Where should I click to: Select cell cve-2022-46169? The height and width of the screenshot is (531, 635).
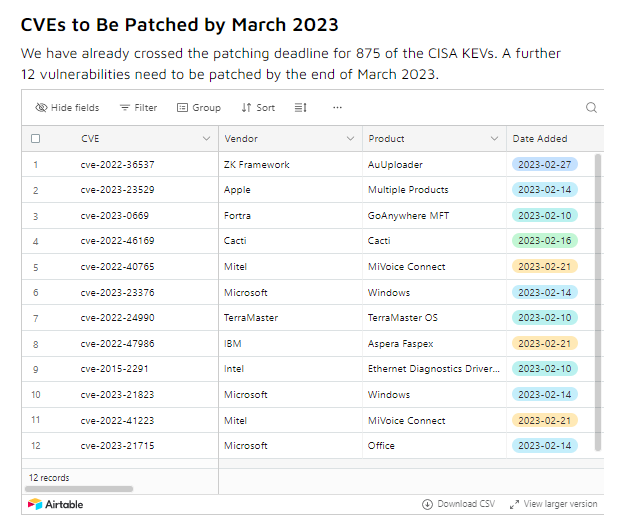[x=117, y=241]
